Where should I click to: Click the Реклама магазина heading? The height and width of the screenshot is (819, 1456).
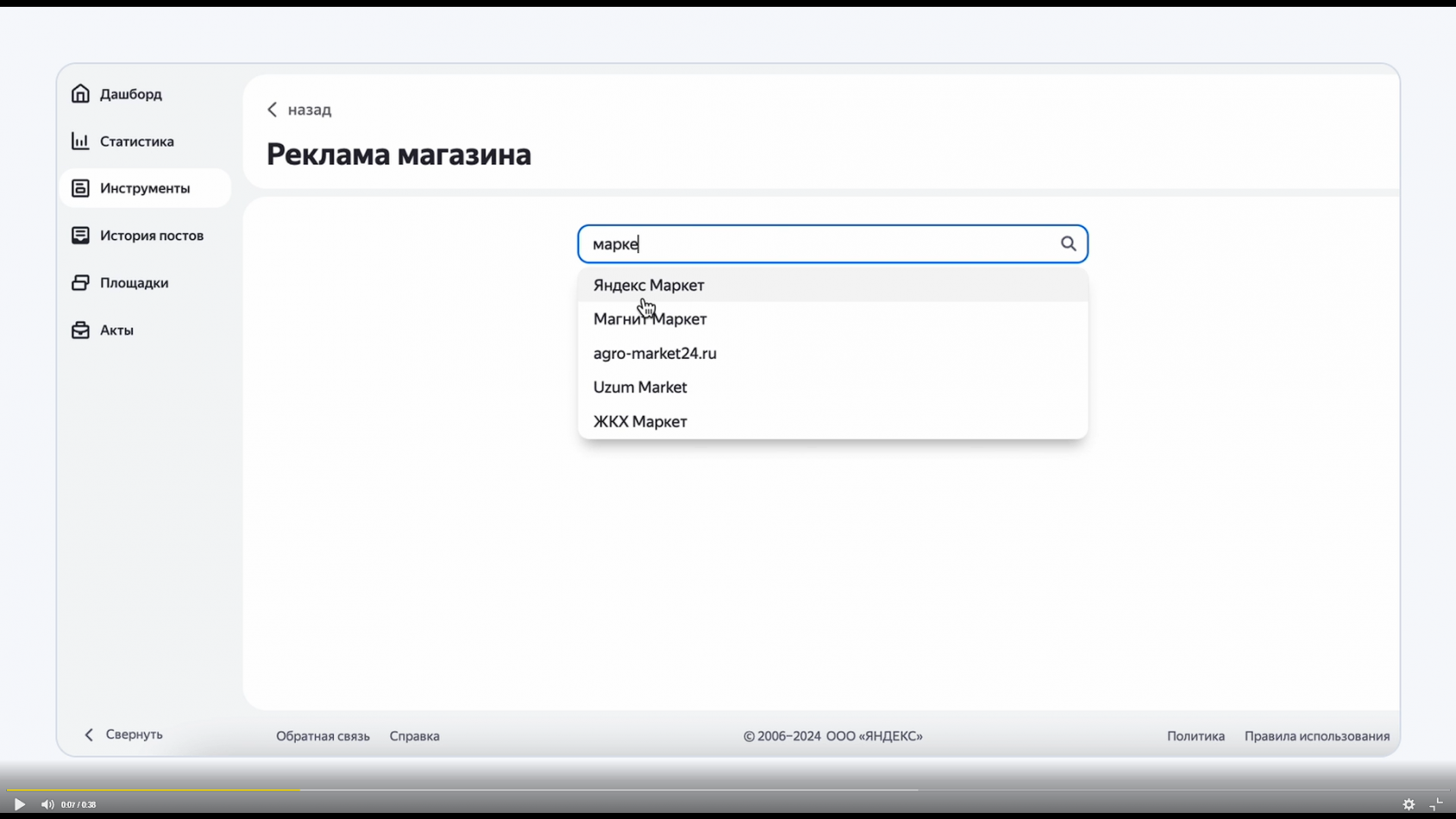(399, 154)
